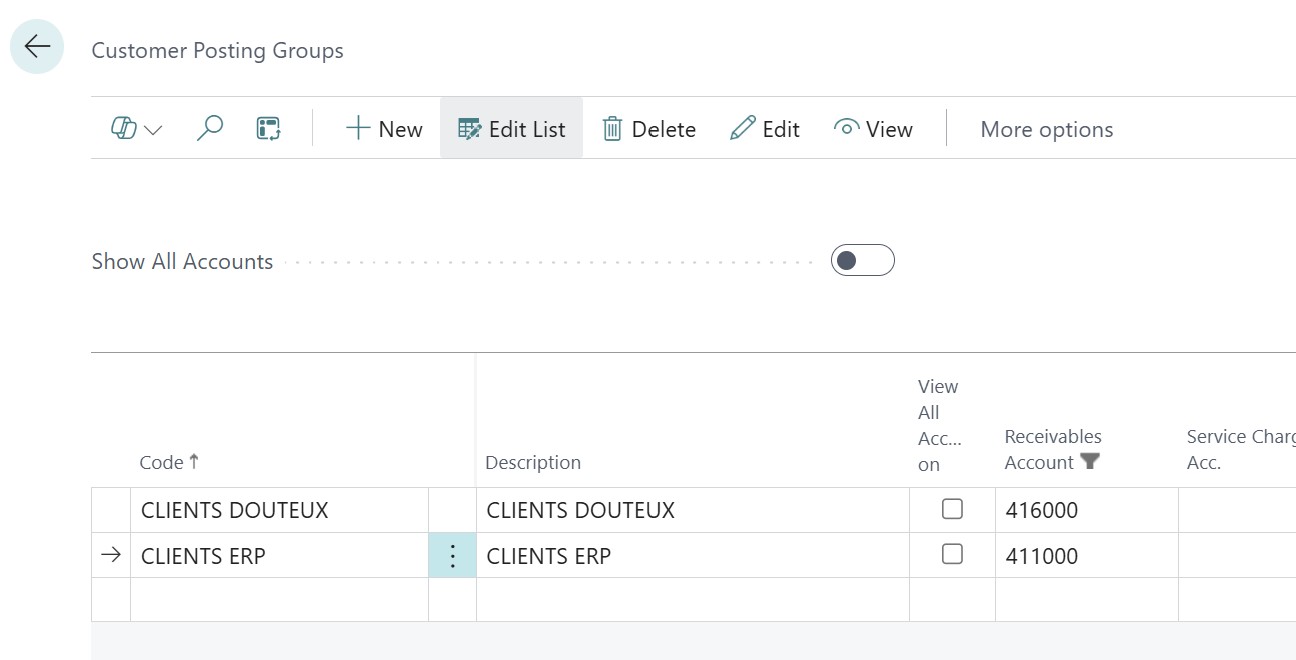Click the back arrow navigation icon
The height and width of the screenshot is (660, 1296).
click(x=36, y=46)
